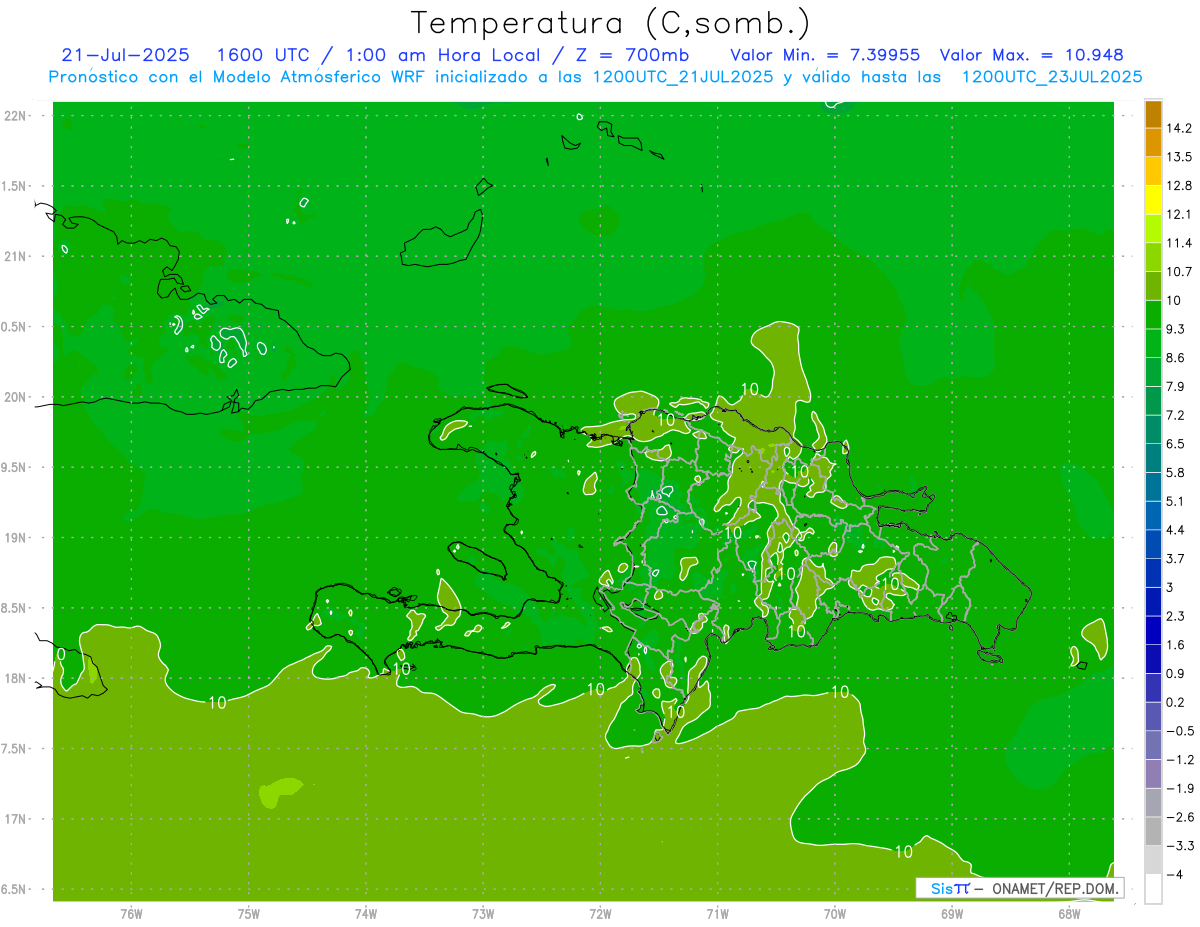This screenshot has width=1200, height=927.
Task: Pick the green swatch between 9.3 and 10
Action: [1153, 315]
